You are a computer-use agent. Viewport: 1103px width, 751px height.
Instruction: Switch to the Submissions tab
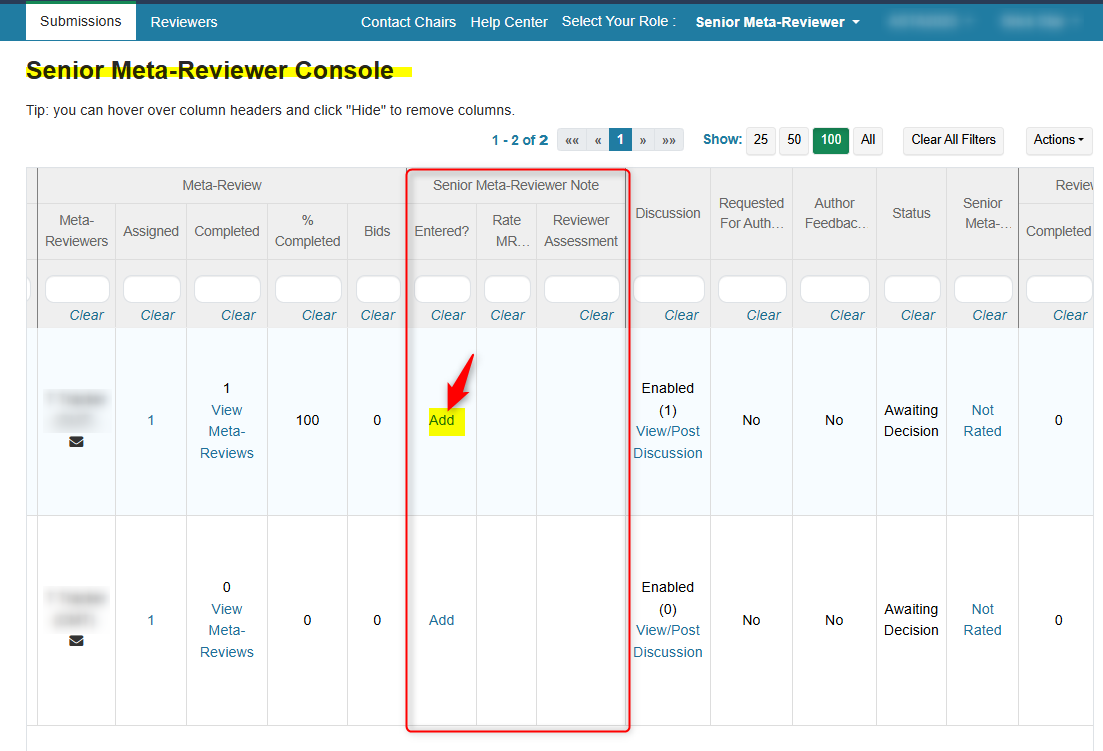(81, 21)
